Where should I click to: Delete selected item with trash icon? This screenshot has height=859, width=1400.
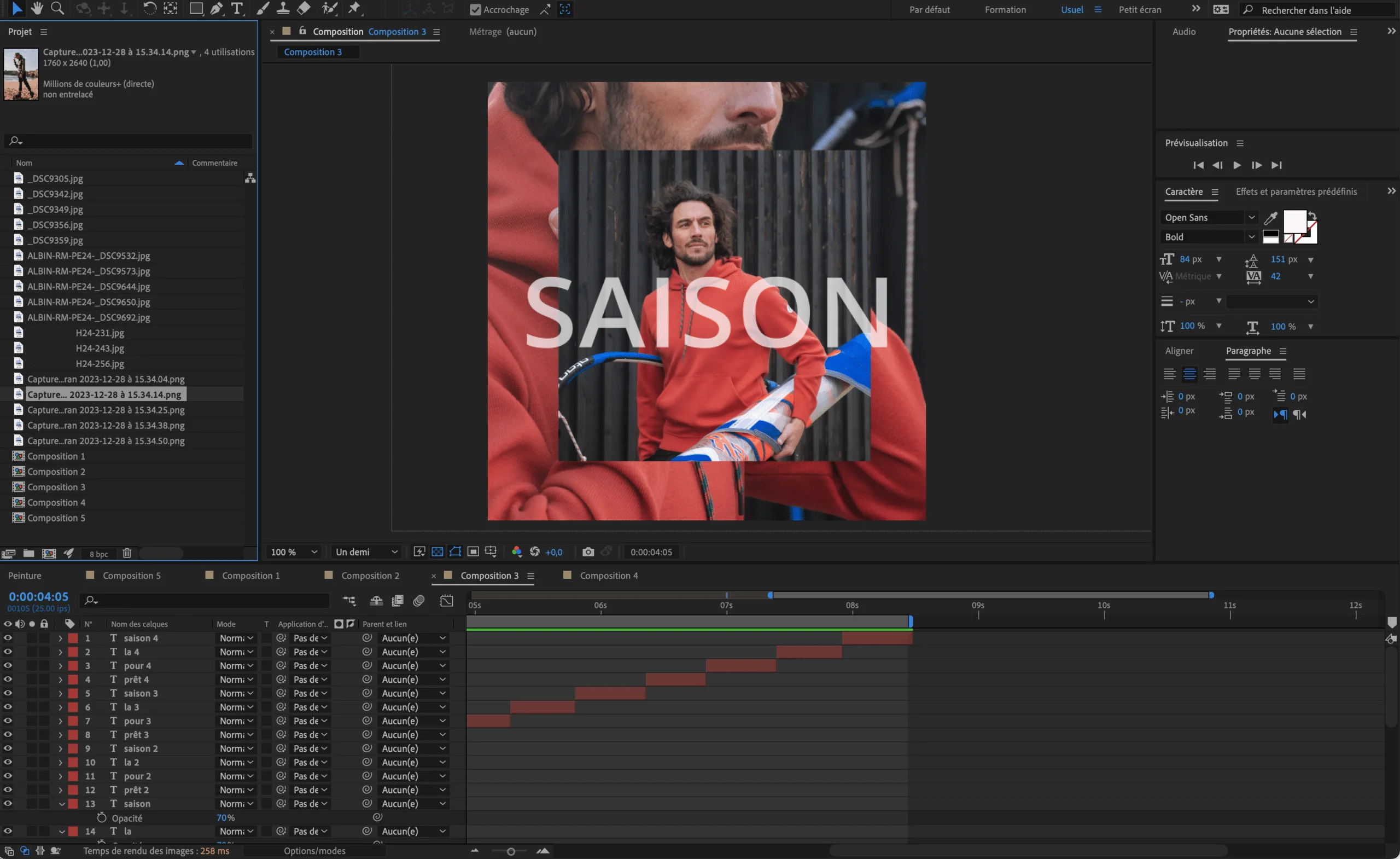pyautogui.click(x=127, y=553)
